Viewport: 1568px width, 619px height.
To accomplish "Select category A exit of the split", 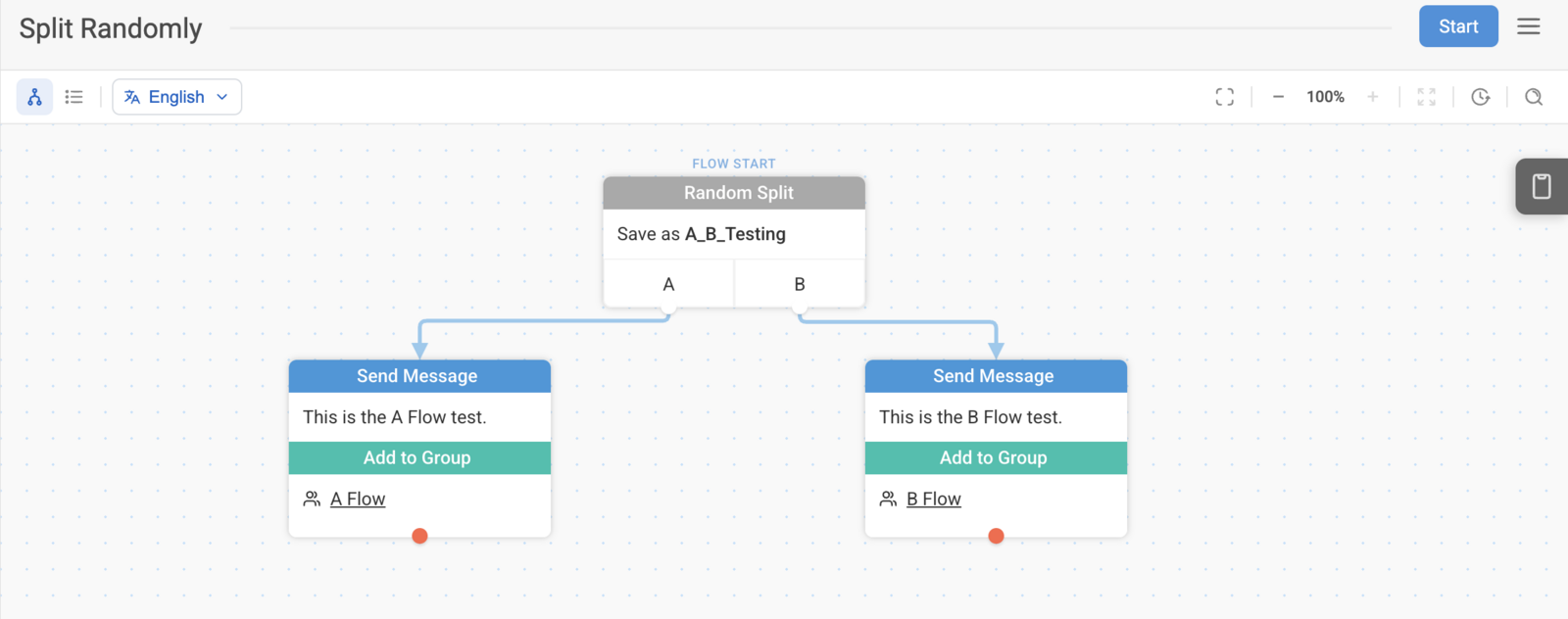I will point(668,284).
